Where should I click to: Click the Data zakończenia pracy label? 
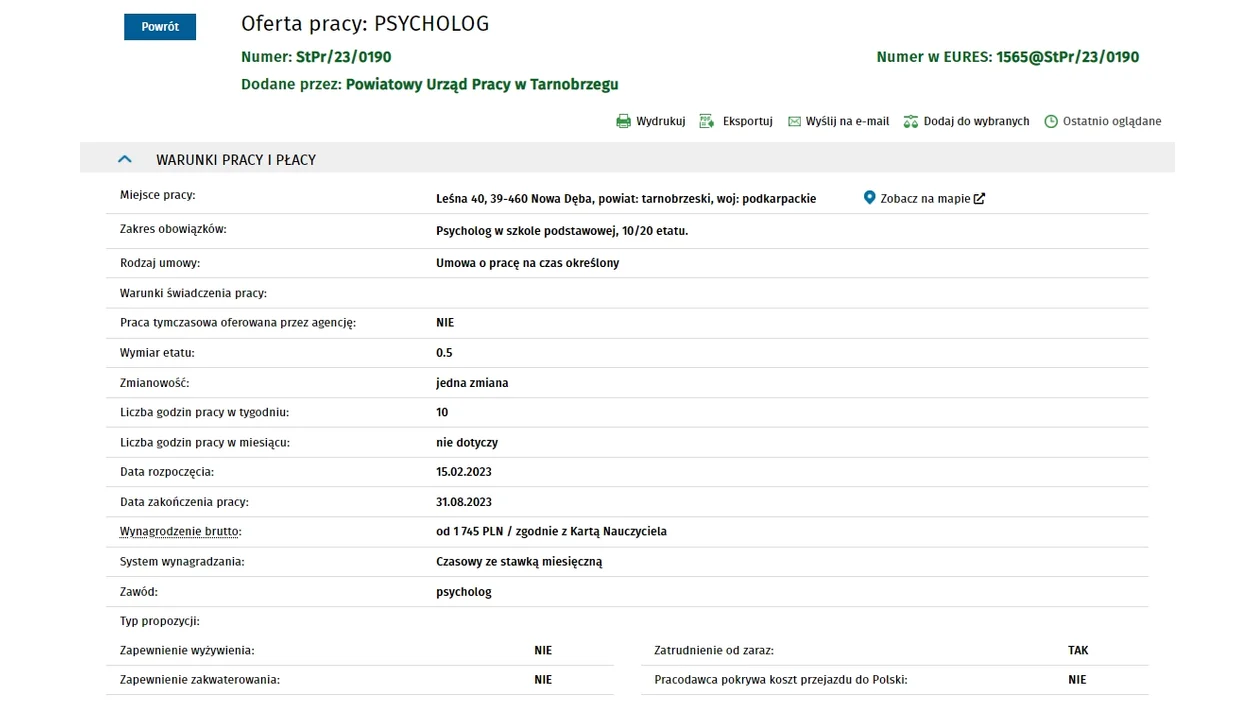coord(185,502)
